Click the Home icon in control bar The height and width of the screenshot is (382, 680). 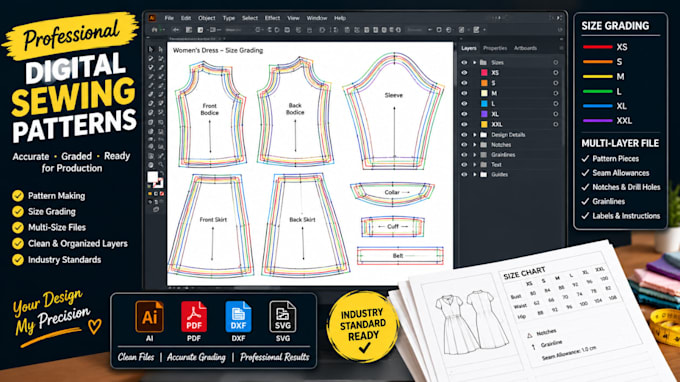pyautogui.click(x=154, y=30)
